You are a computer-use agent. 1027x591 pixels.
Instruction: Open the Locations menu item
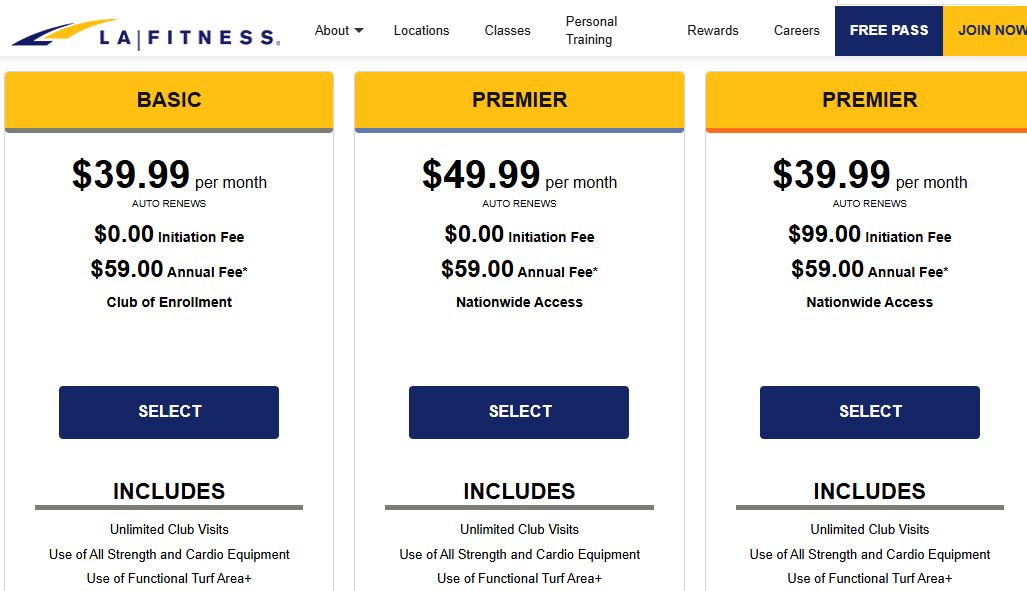421,30
